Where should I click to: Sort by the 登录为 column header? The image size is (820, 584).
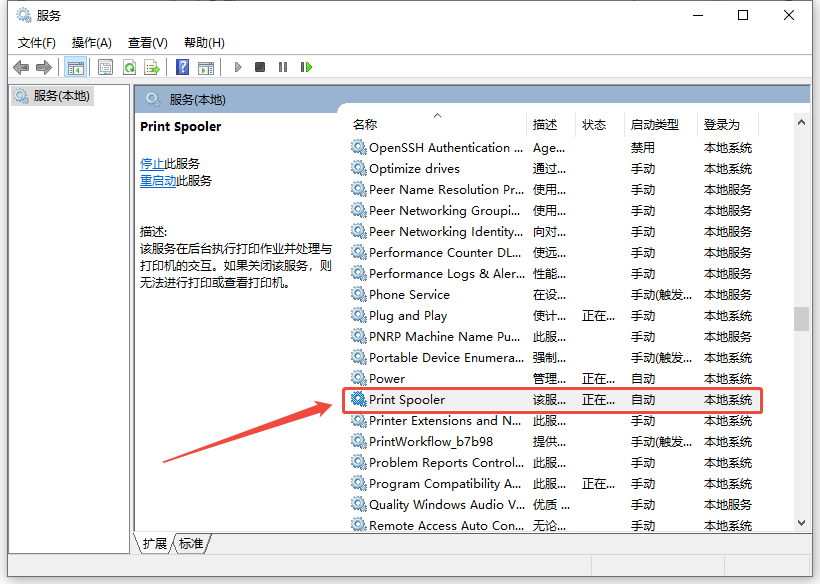point(727,124)
